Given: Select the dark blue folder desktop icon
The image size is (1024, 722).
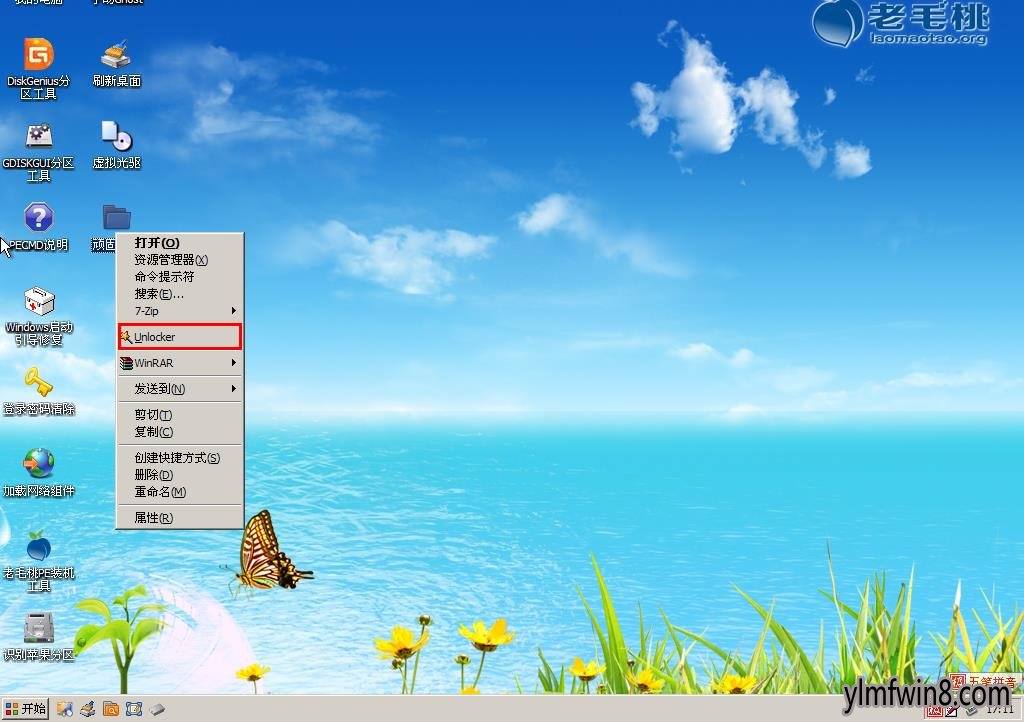Looking at the screenshot, I should pyautogui.click(x=116, y=217).
